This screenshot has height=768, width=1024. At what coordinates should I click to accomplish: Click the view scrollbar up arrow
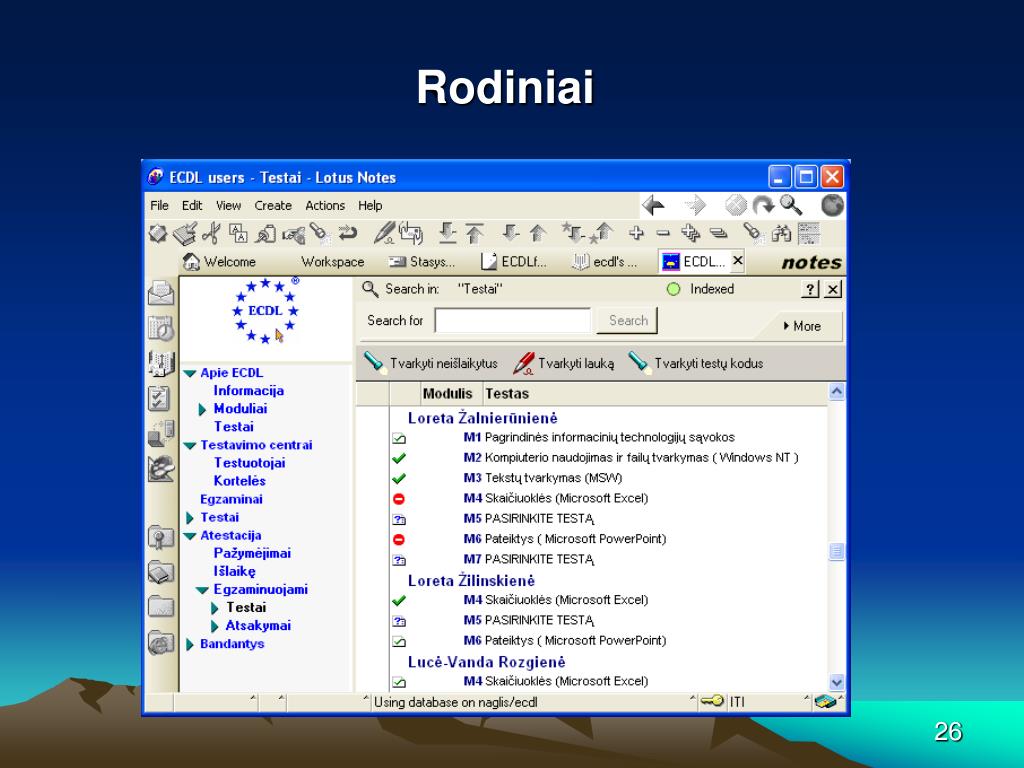(837, 392)
